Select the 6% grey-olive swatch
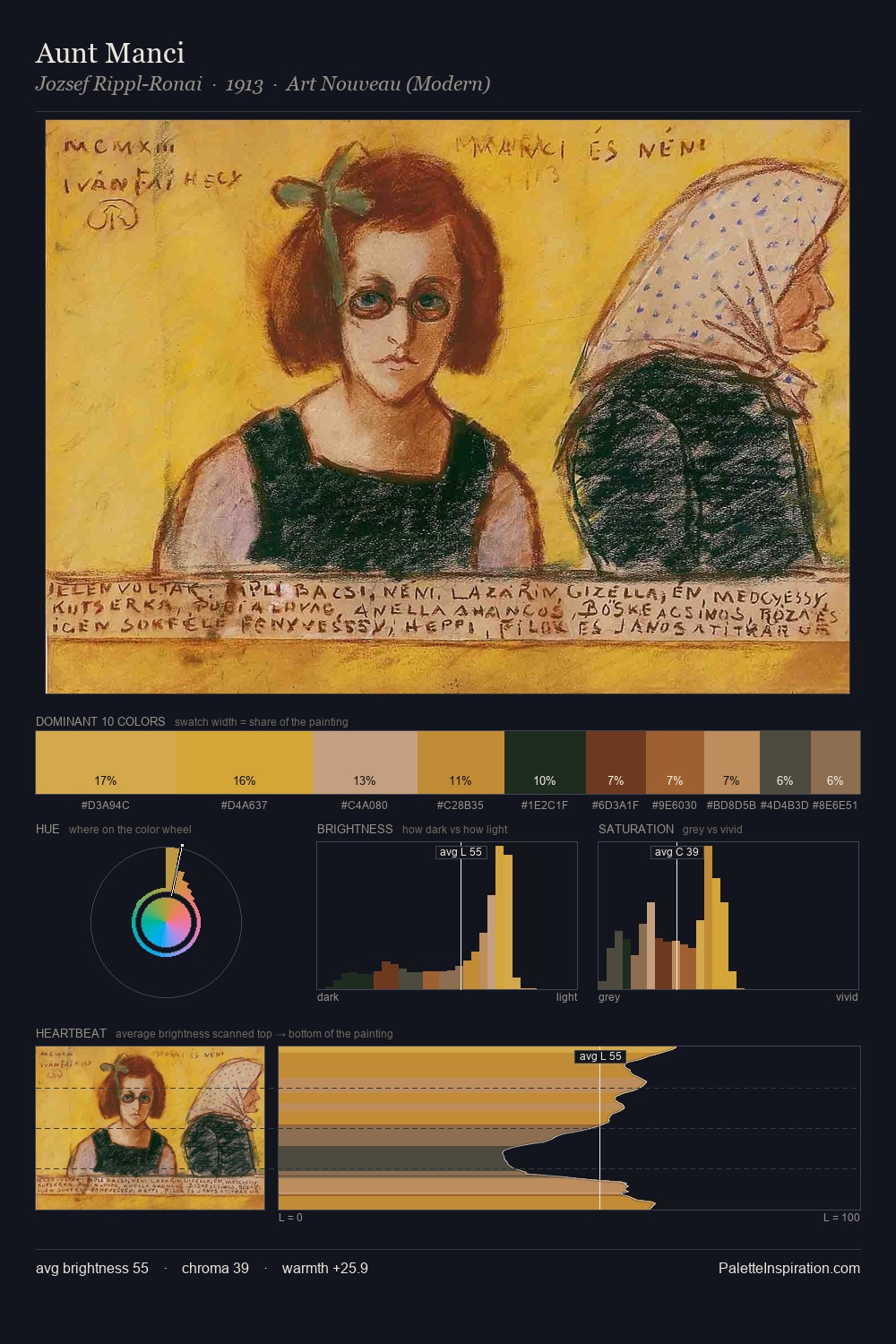Viewport: 896px width, 1344px height. (x=785, y=762)
